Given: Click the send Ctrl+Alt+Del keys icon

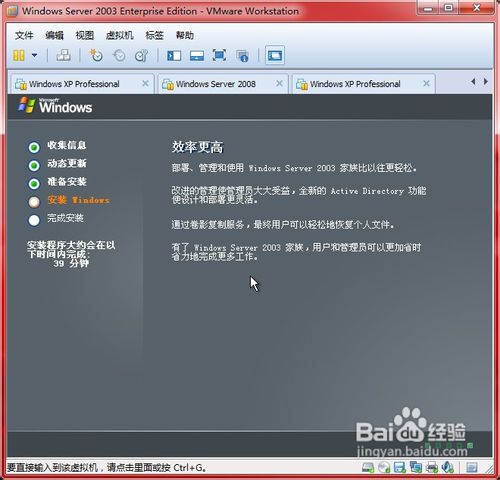Looking at the screenshot, I should (63, 55).
